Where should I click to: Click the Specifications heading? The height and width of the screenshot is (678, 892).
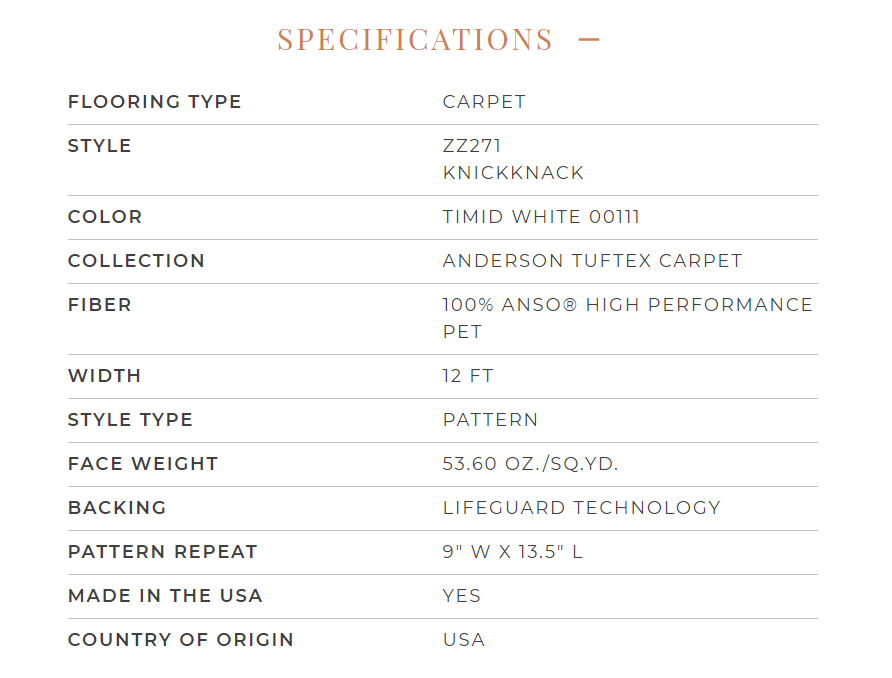click(x=415, y=39)
